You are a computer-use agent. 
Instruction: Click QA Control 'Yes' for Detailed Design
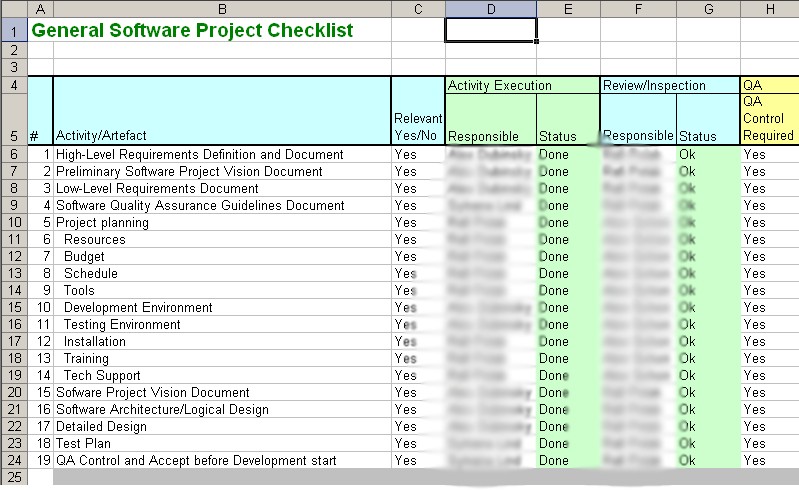click(x=769, y=426)
